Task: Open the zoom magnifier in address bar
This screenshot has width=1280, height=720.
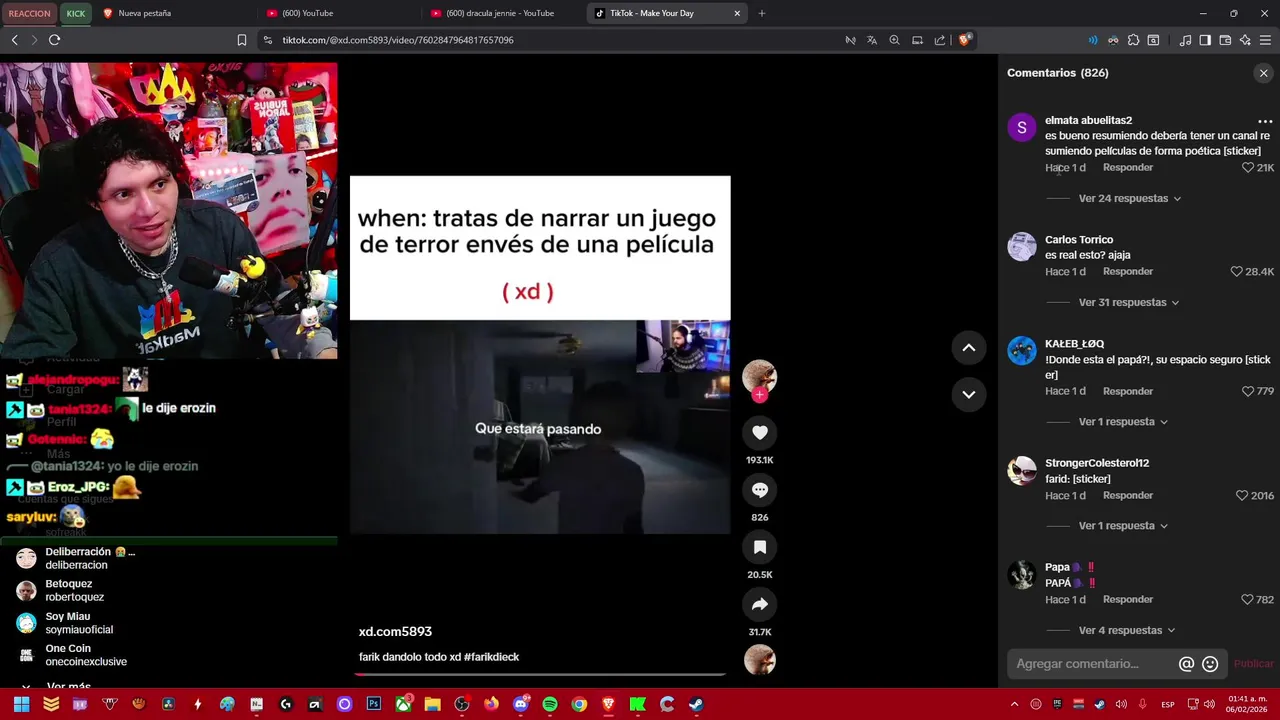Action: pos(894,40)
